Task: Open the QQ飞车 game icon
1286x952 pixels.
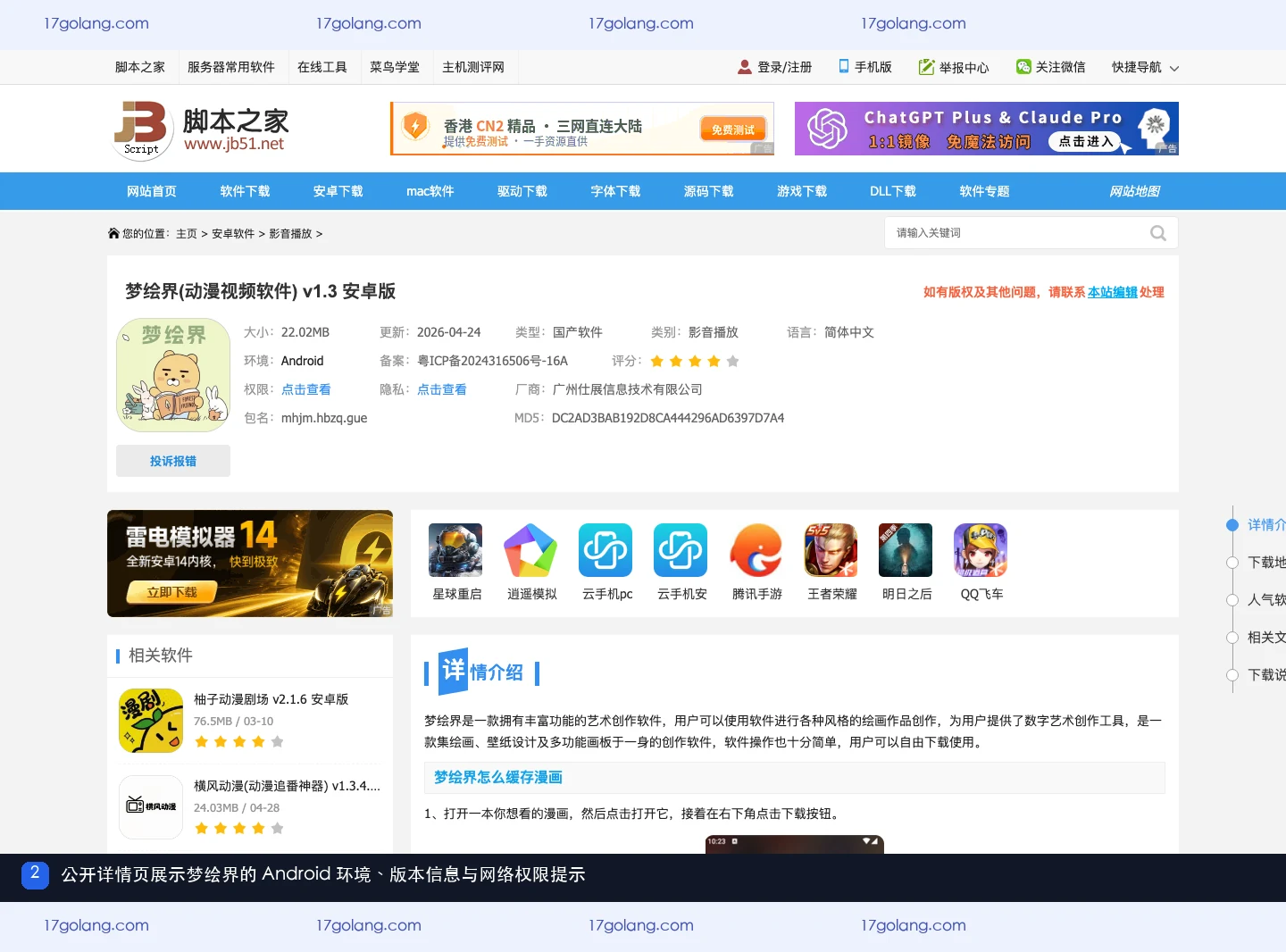Action: [981, 550]
